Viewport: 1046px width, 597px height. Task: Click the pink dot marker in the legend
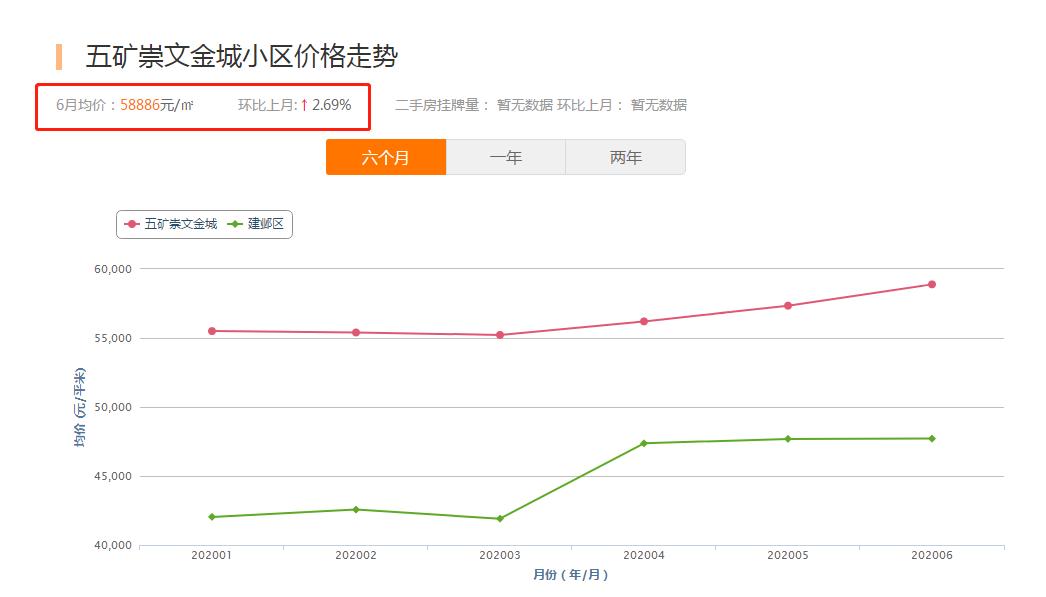pyautogui.click(x=131, y=223)
